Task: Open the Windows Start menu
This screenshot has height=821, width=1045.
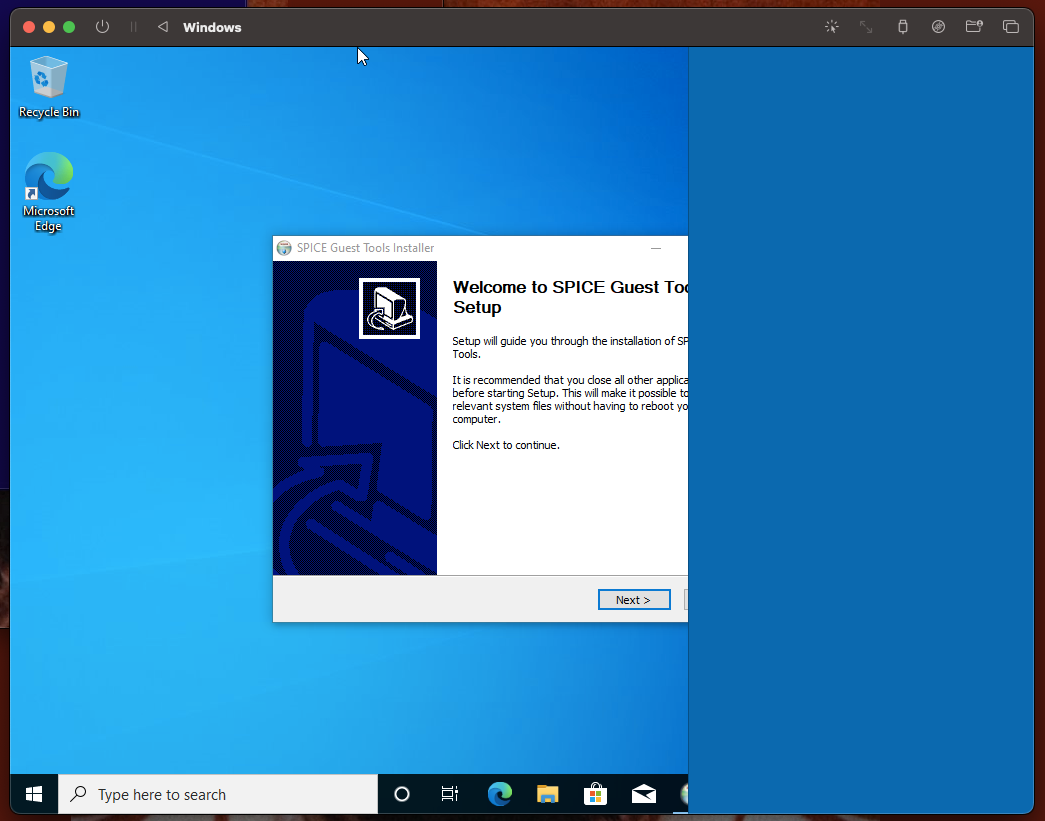Action: 34,794
